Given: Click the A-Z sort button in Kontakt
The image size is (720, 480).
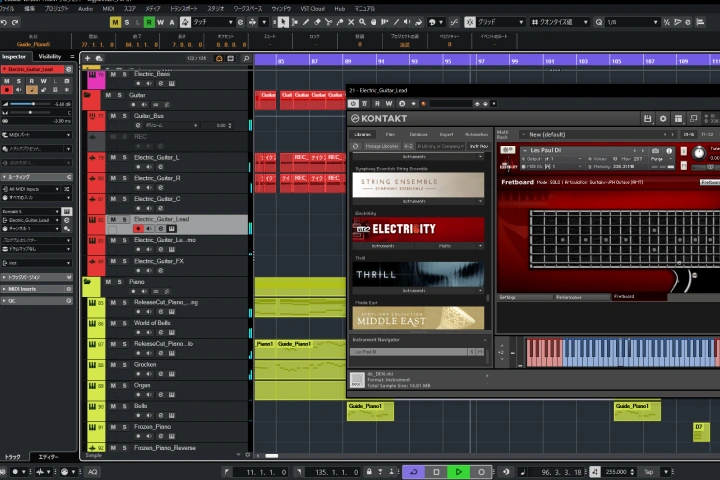Looking at the screenshot, I should coord(408,146).
